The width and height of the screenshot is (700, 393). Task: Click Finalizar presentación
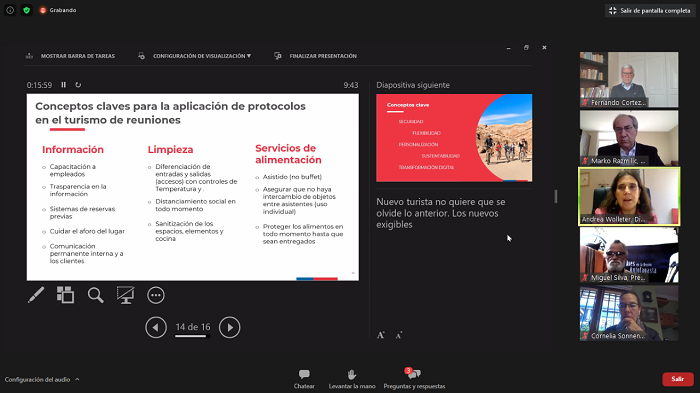click(315, 56)
